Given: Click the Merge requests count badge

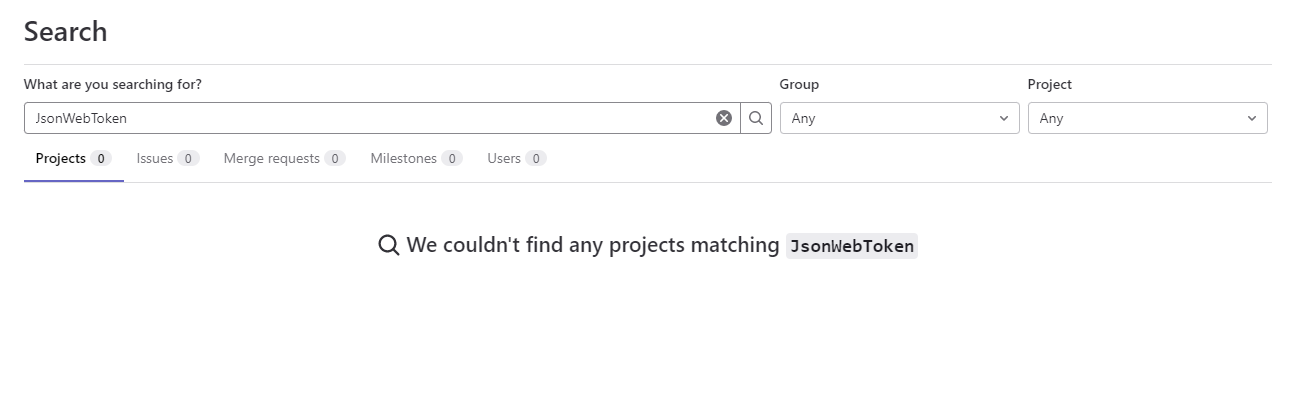Looking at the screenshot, I should pyautogui.click(x=335, y=159).
